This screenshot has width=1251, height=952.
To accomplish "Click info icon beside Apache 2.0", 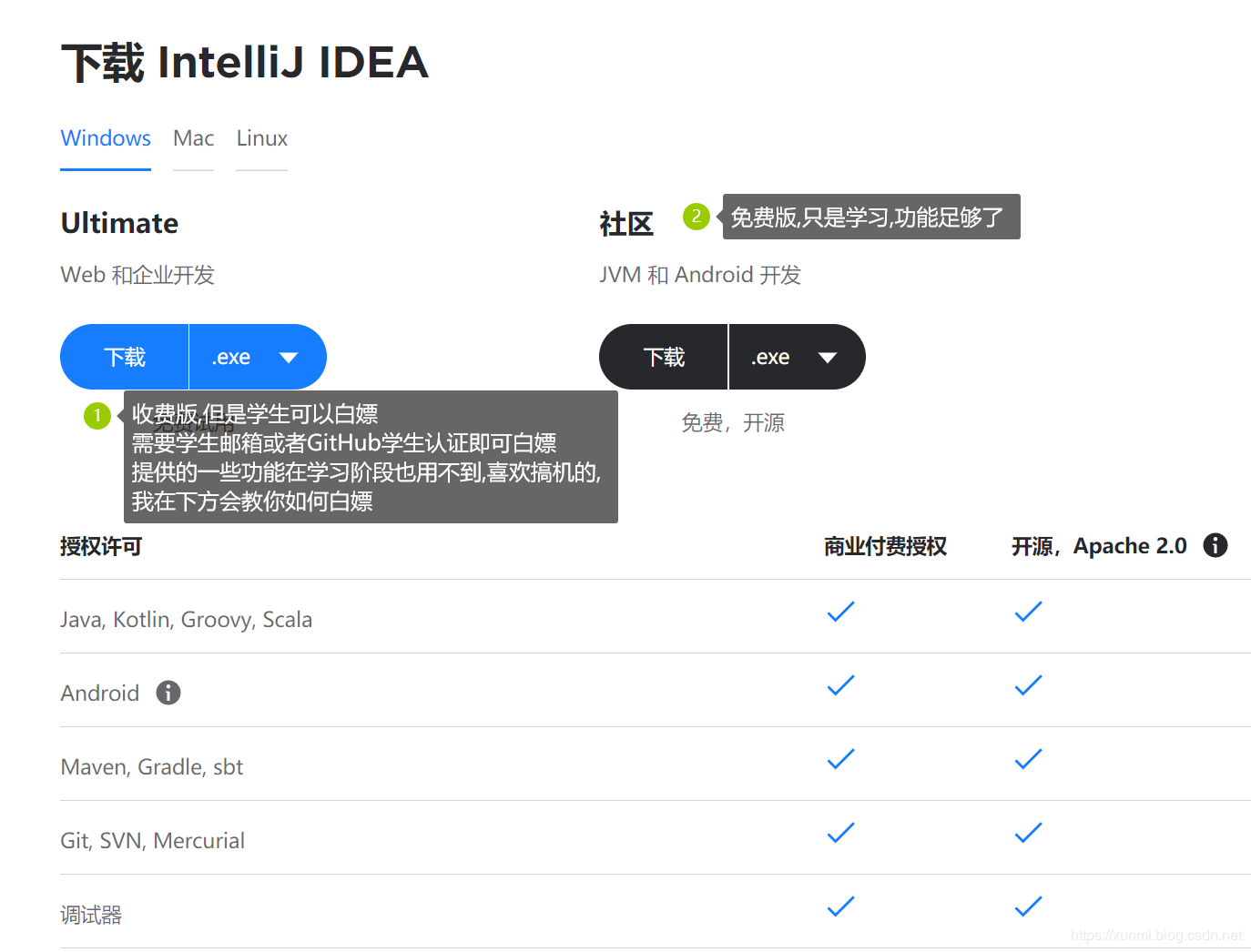I will [x=1215, y=545].
